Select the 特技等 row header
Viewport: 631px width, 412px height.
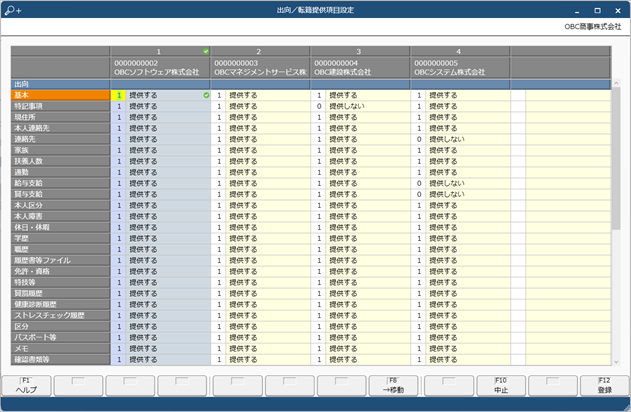tap(60, 282)
